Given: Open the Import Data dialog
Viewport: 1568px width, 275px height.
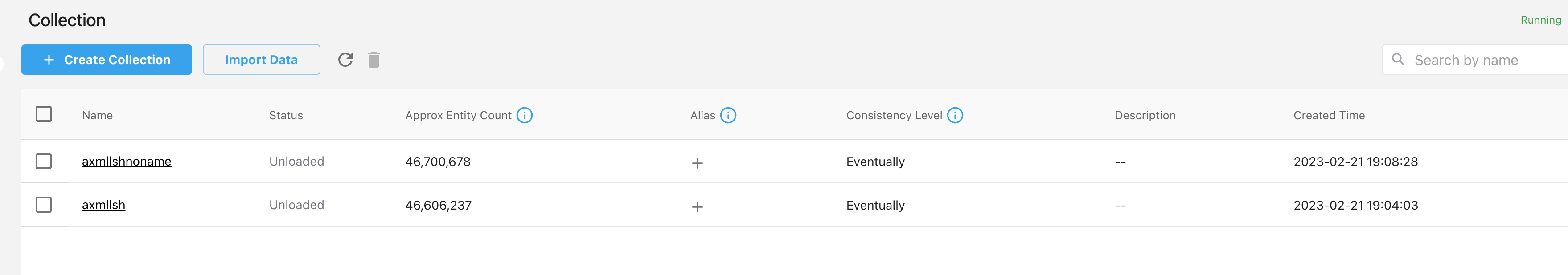Looking at the screenshot, I should tap(261, 60).
